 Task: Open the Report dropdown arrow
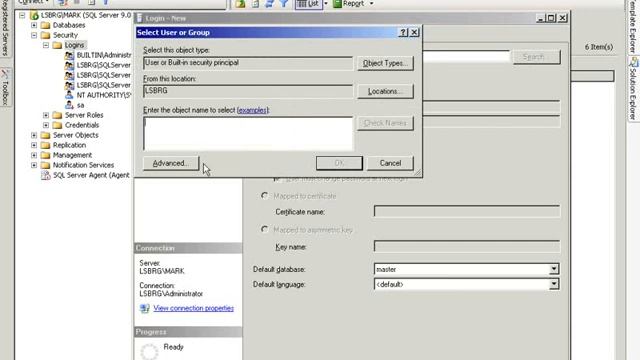tap(371, 4)
